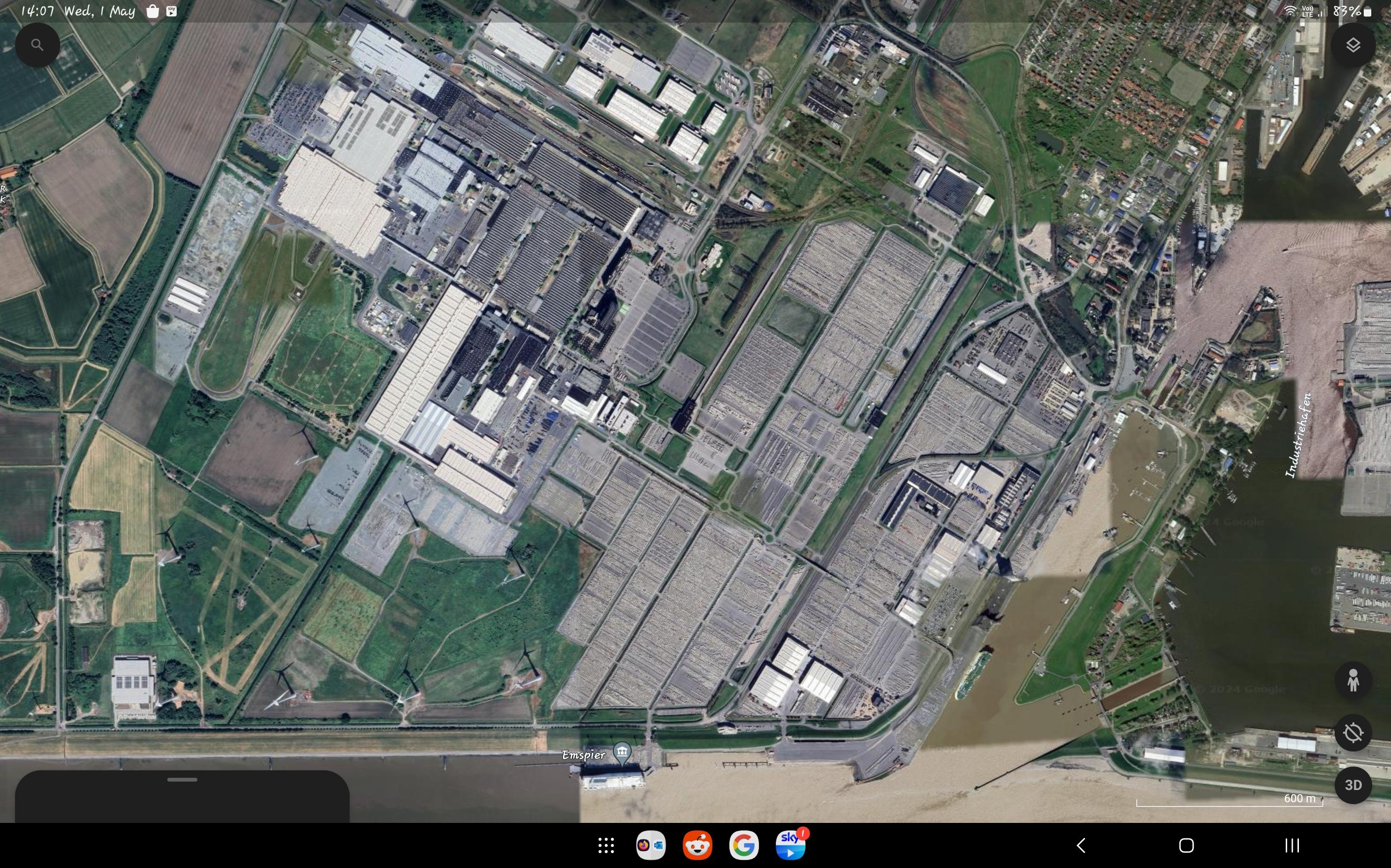Image resolution: width=1391 pixels, height=868 pixels.
Task: Open the Firefox and Outlook app pair
Action: pos(651,845)
